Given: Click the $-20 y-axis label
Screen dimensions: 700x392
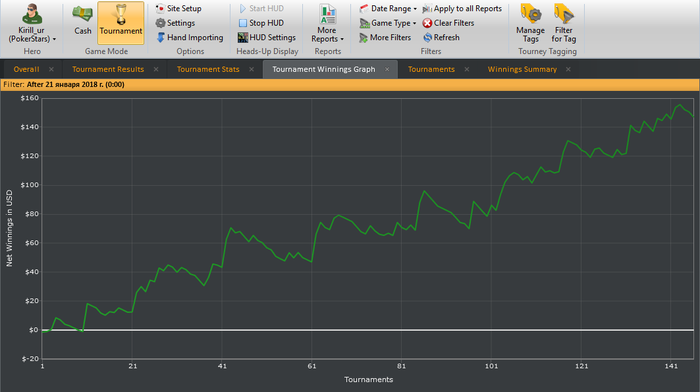Looking at the screenshot, I should pyautogui.click(x=30, y=359).
